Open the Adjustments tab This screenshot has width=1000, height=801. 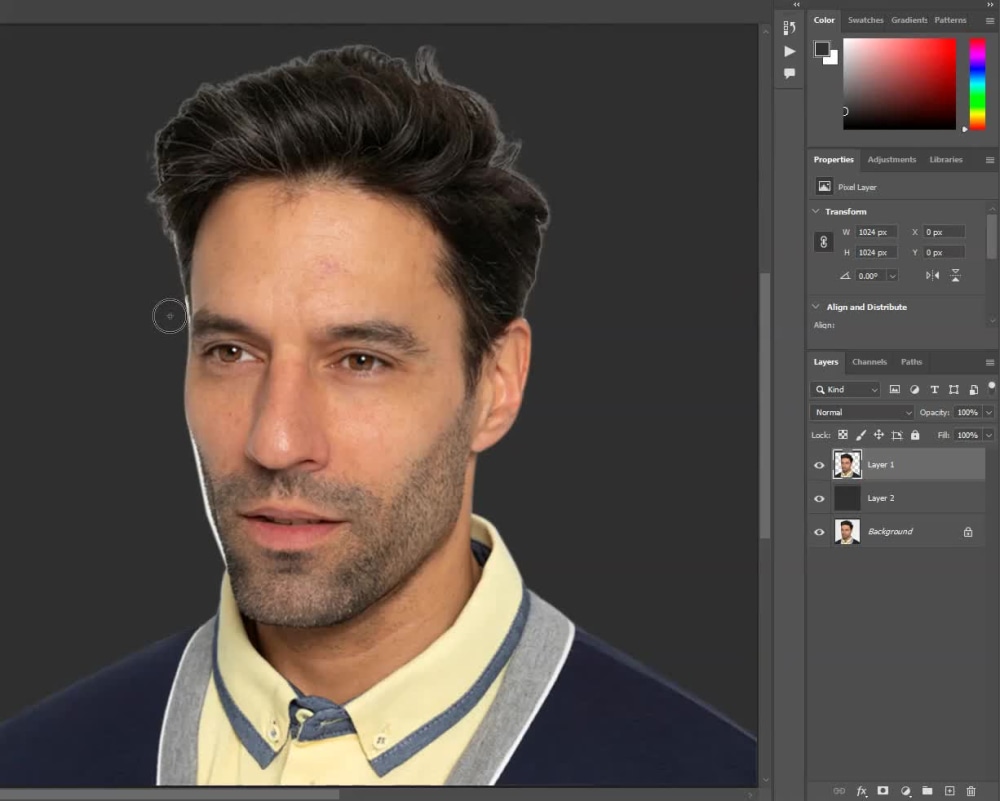(891, 159)
